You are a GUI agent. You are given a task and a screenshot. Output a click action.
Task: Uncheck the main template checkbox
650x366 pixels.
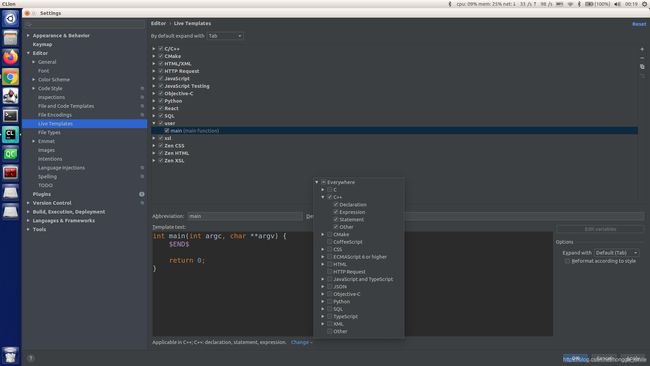(x=167, y=131)
